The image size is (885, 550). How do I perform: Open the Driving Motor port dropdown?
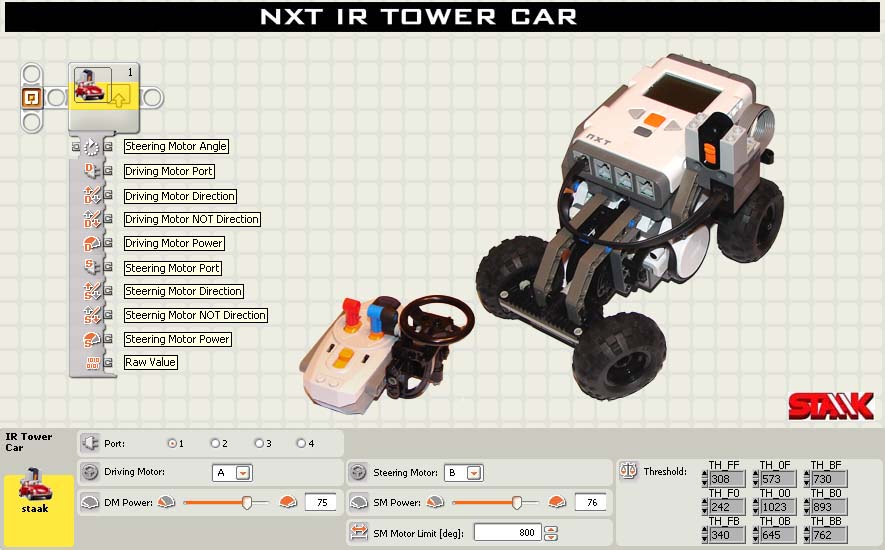click(x=243, y=473)
